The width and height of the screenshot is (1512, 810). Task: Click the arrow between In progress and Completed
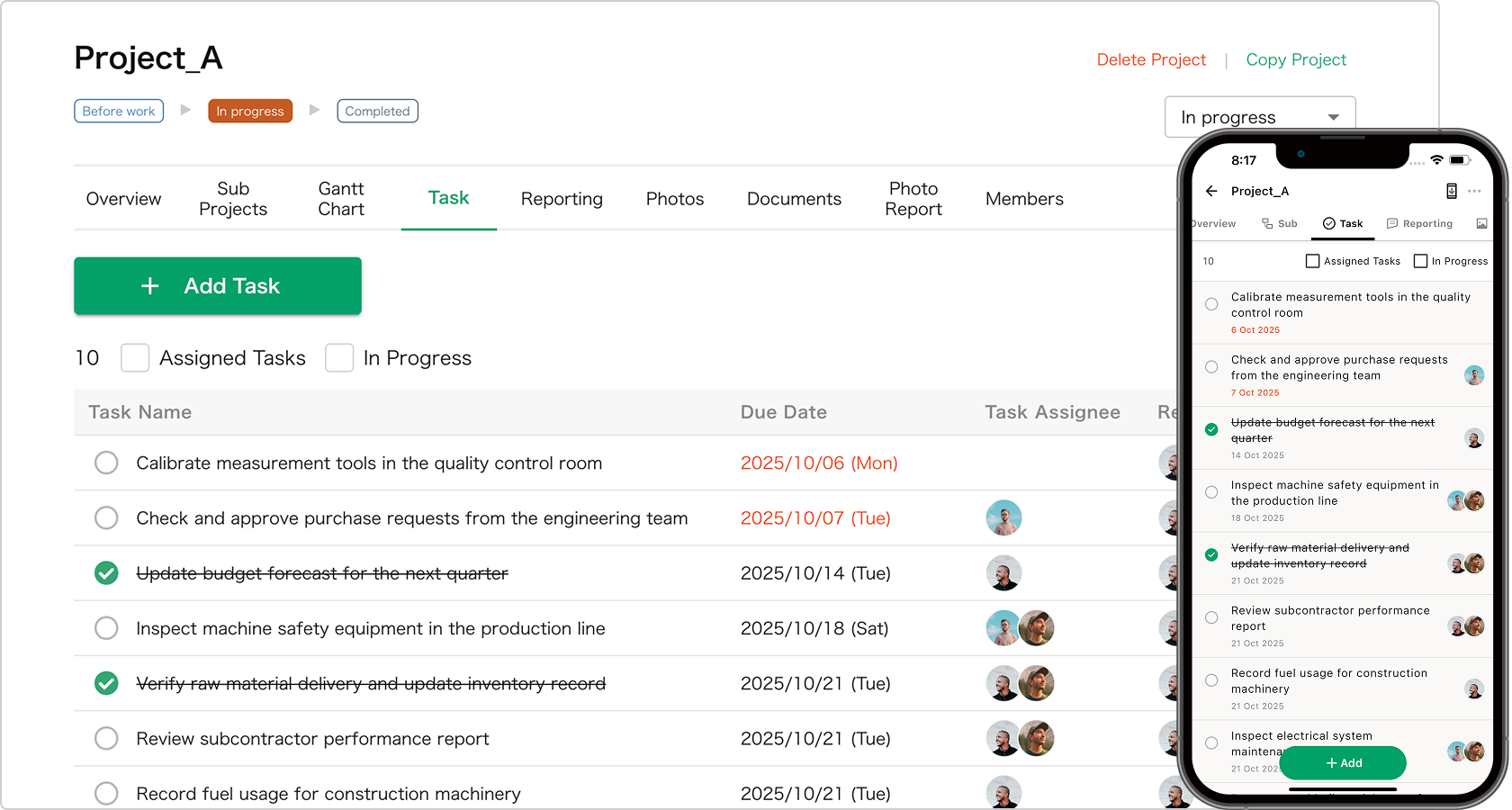pyautogui.click(x=314, y=110)
